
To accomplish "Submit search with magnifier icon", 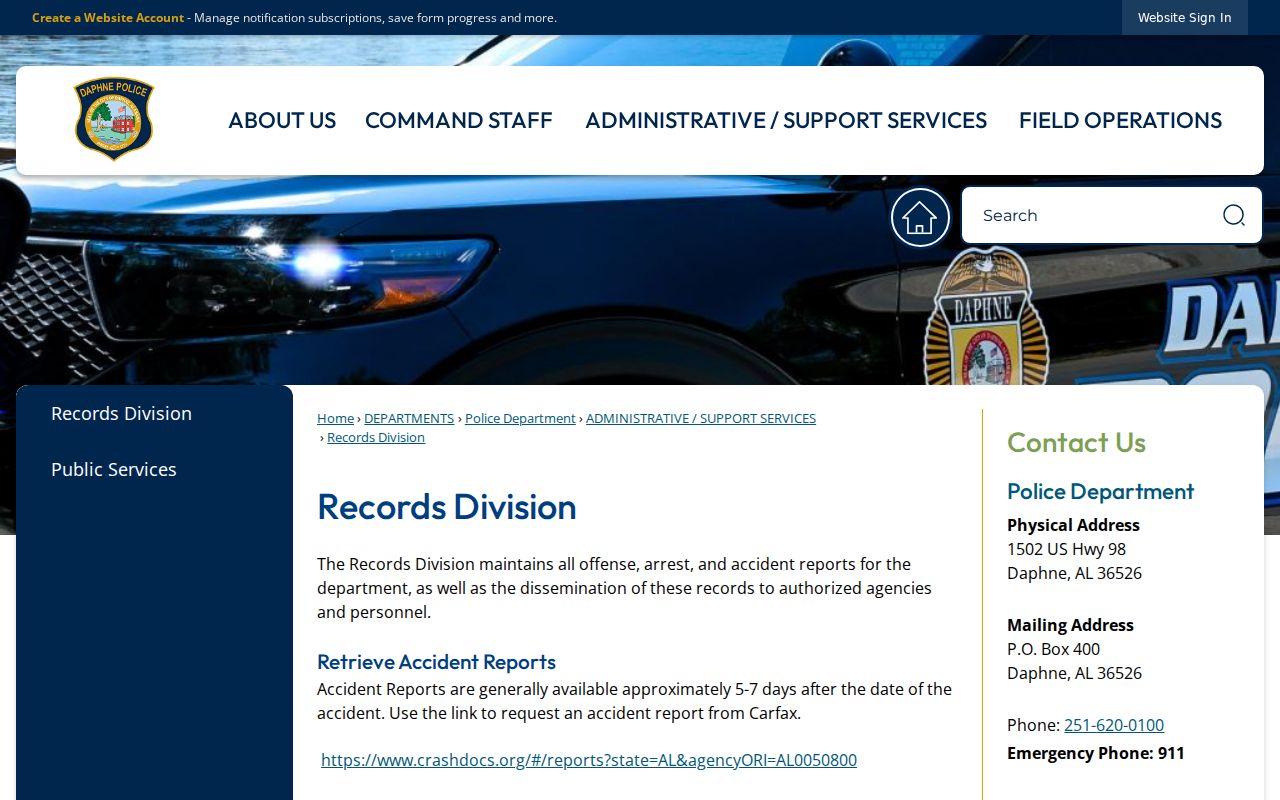I will pos(1234,215).
